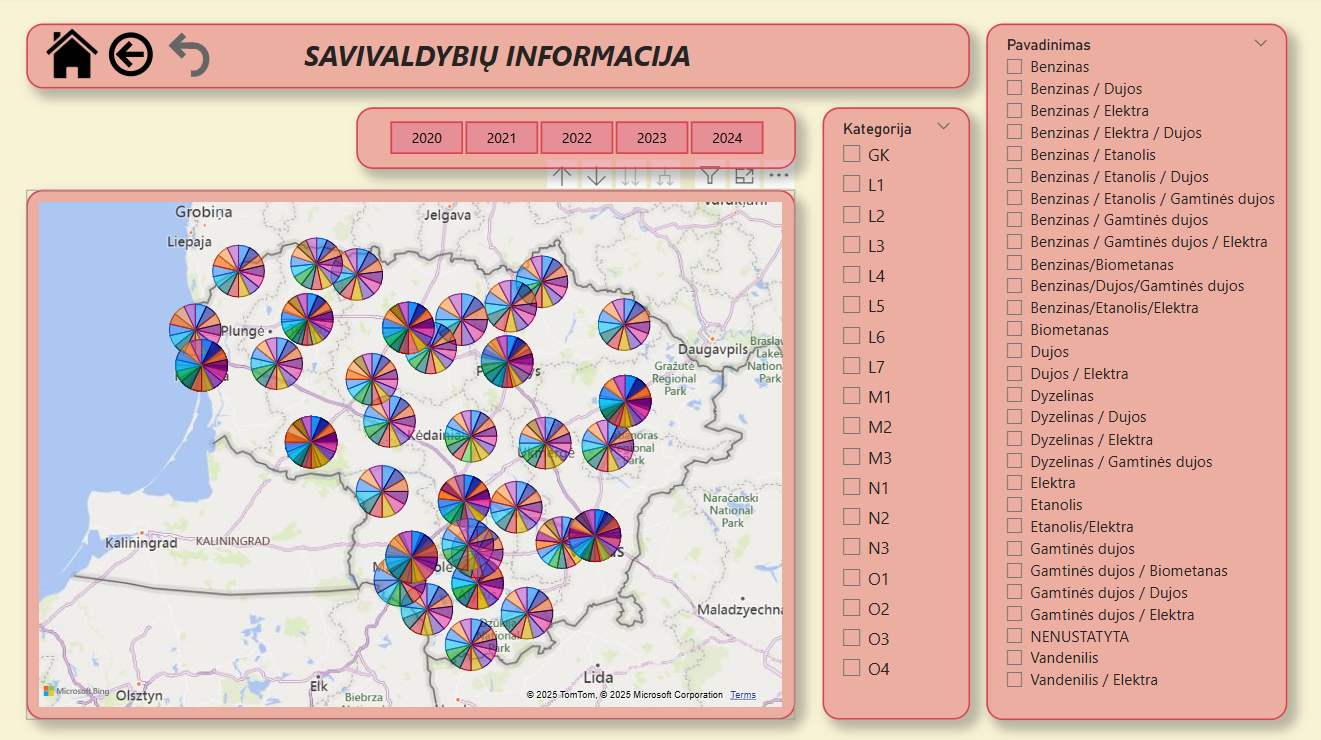Go to next hierarchy level double-arrow icon
The image size is (1321, 740).
630,176
